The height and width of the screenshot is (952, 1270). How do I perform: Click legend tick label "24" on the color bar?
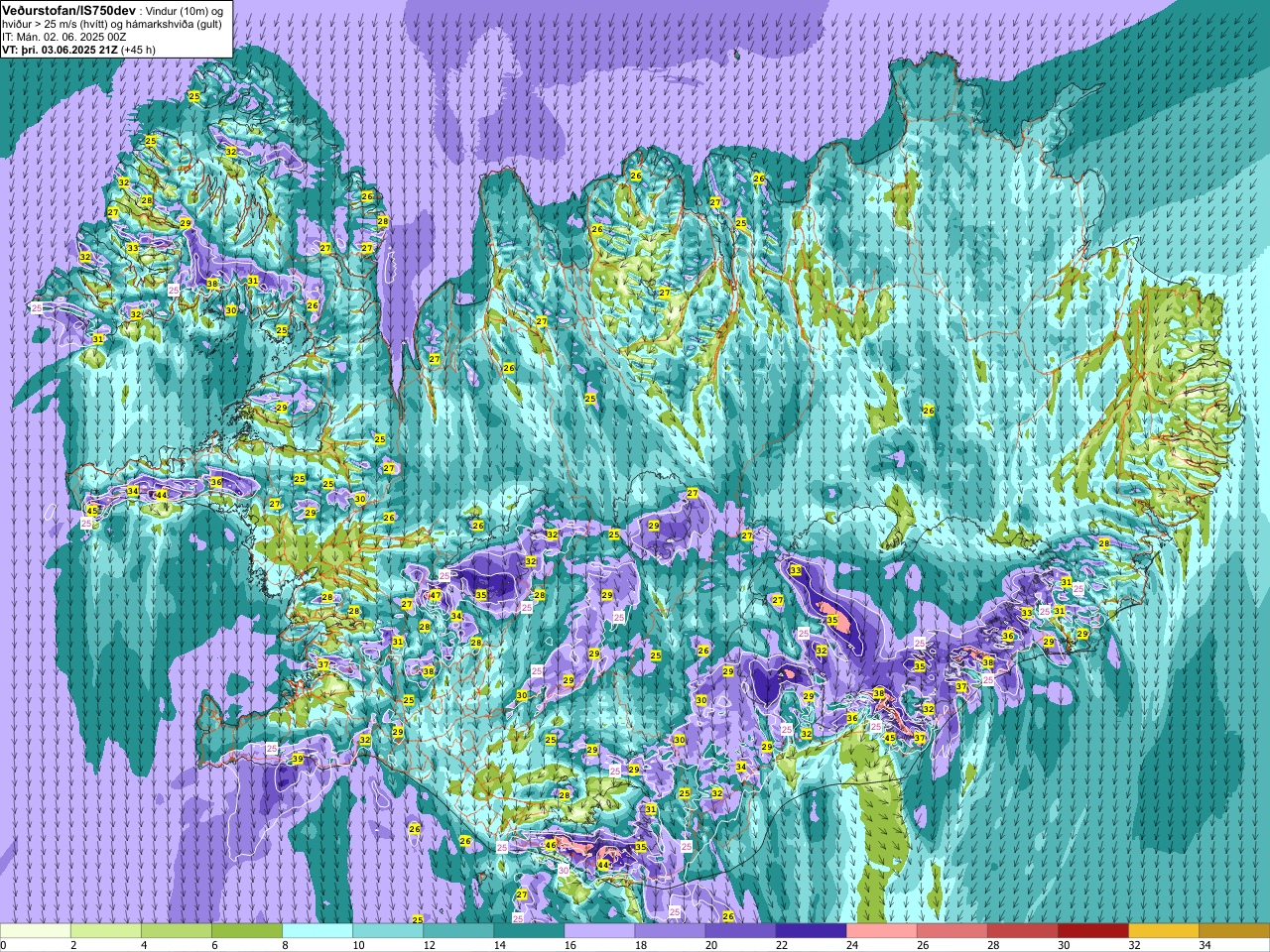click(852, 945)
